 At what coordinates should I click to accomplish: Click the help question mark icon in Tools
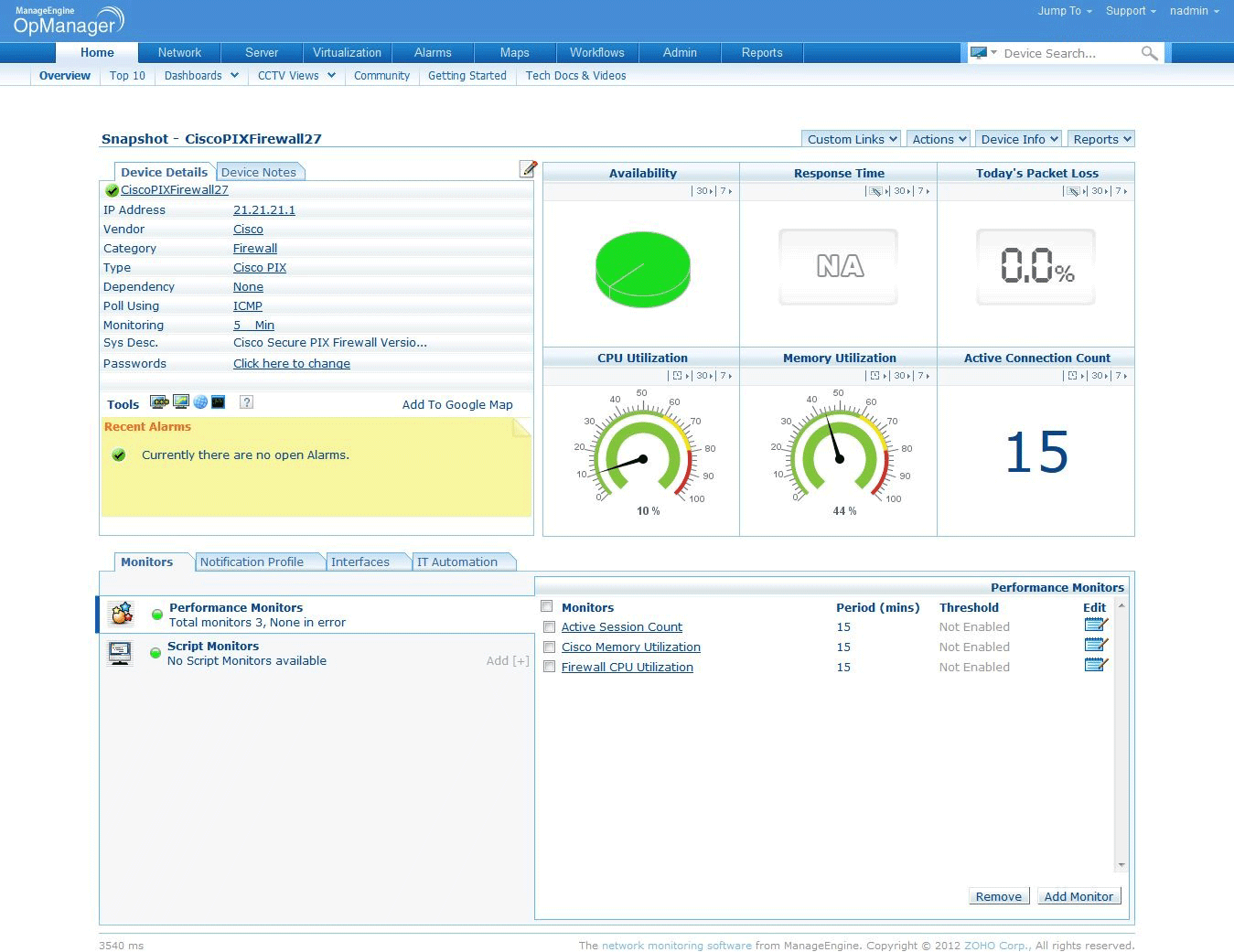click(x=246, y=402)
